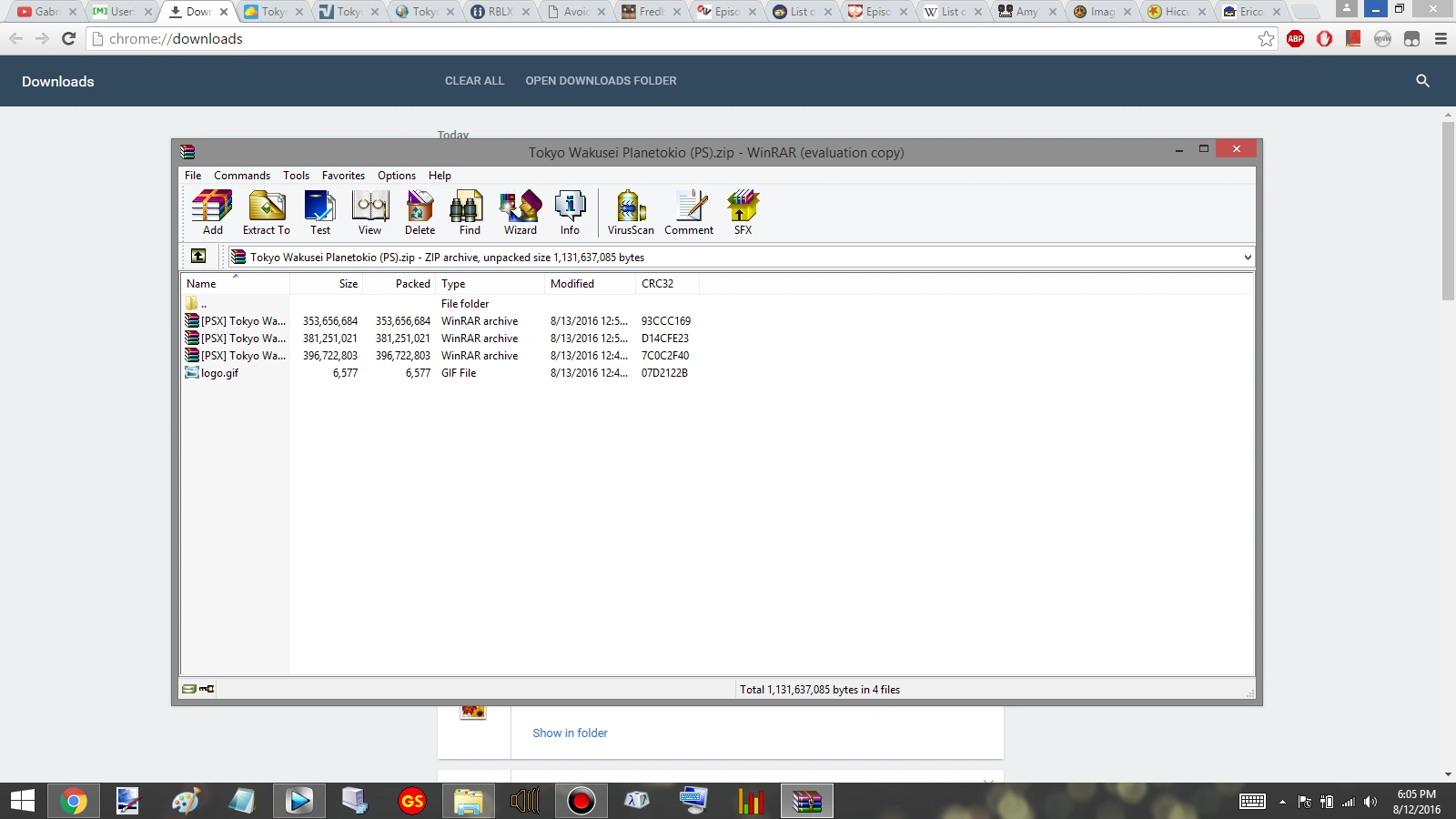Click the WinRAR icon in the taskbar

(x=806, y=801)
